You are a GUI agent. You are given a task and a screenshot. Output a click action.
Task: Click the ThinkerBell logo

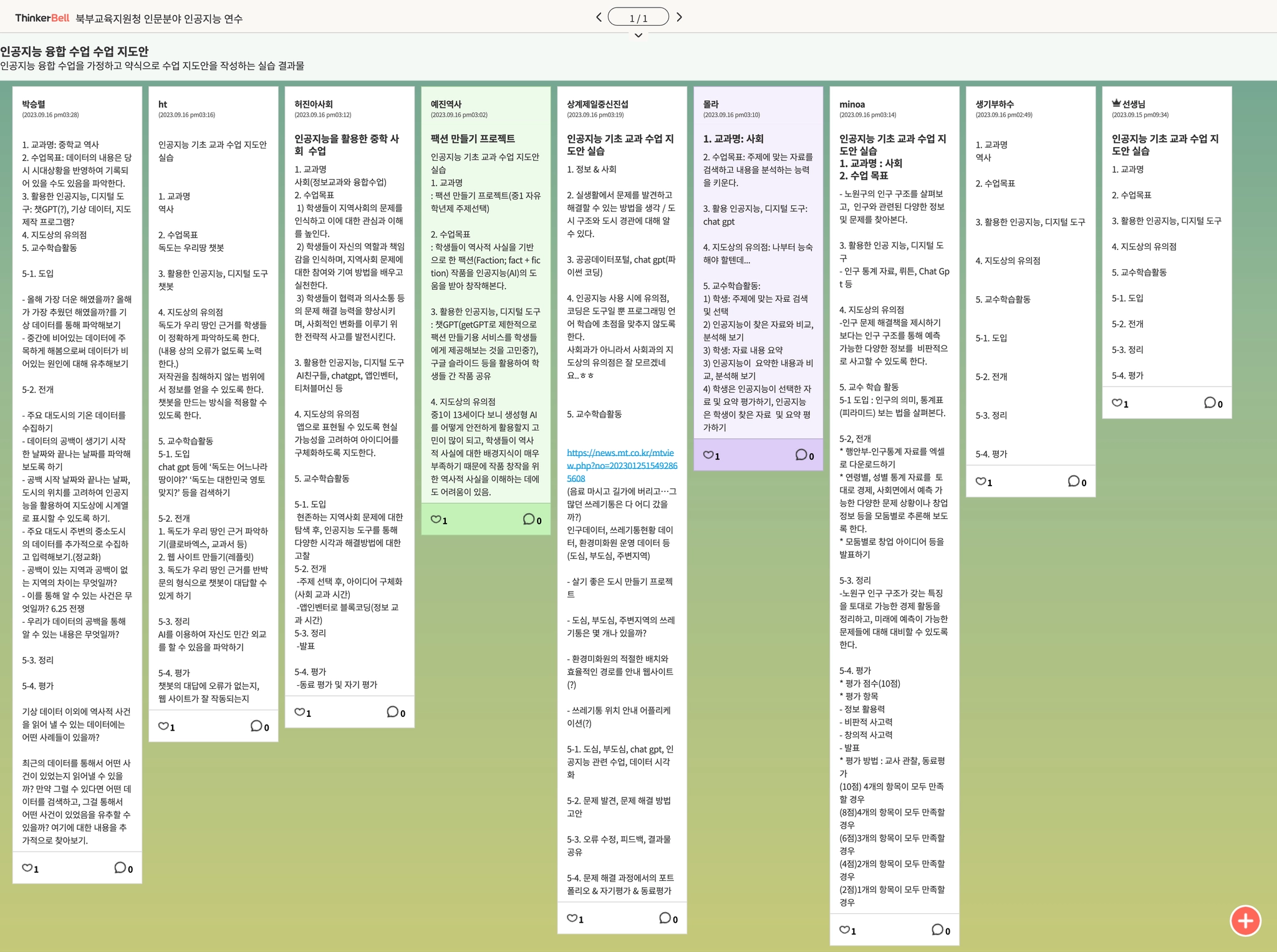click(x=42, y=18)
